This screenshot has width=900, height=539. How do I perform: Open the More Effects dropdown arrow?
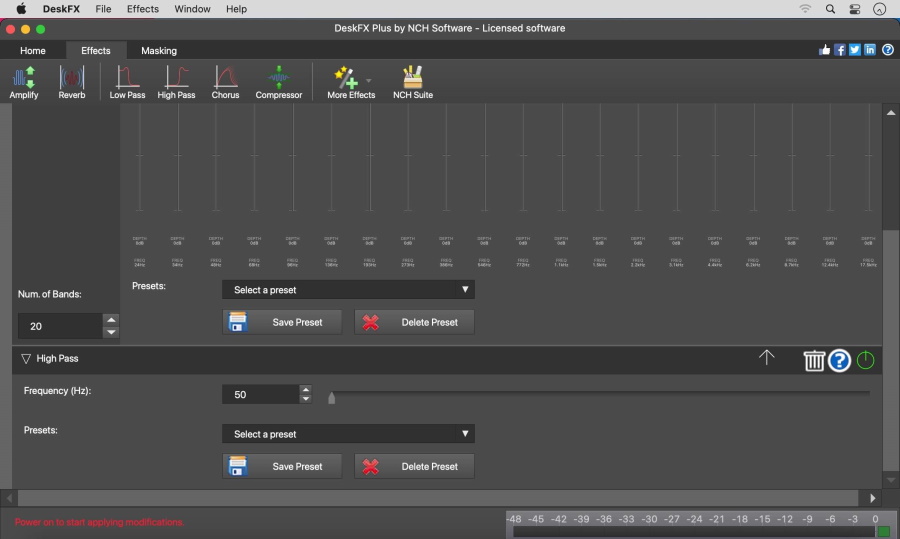click(368, 80)
